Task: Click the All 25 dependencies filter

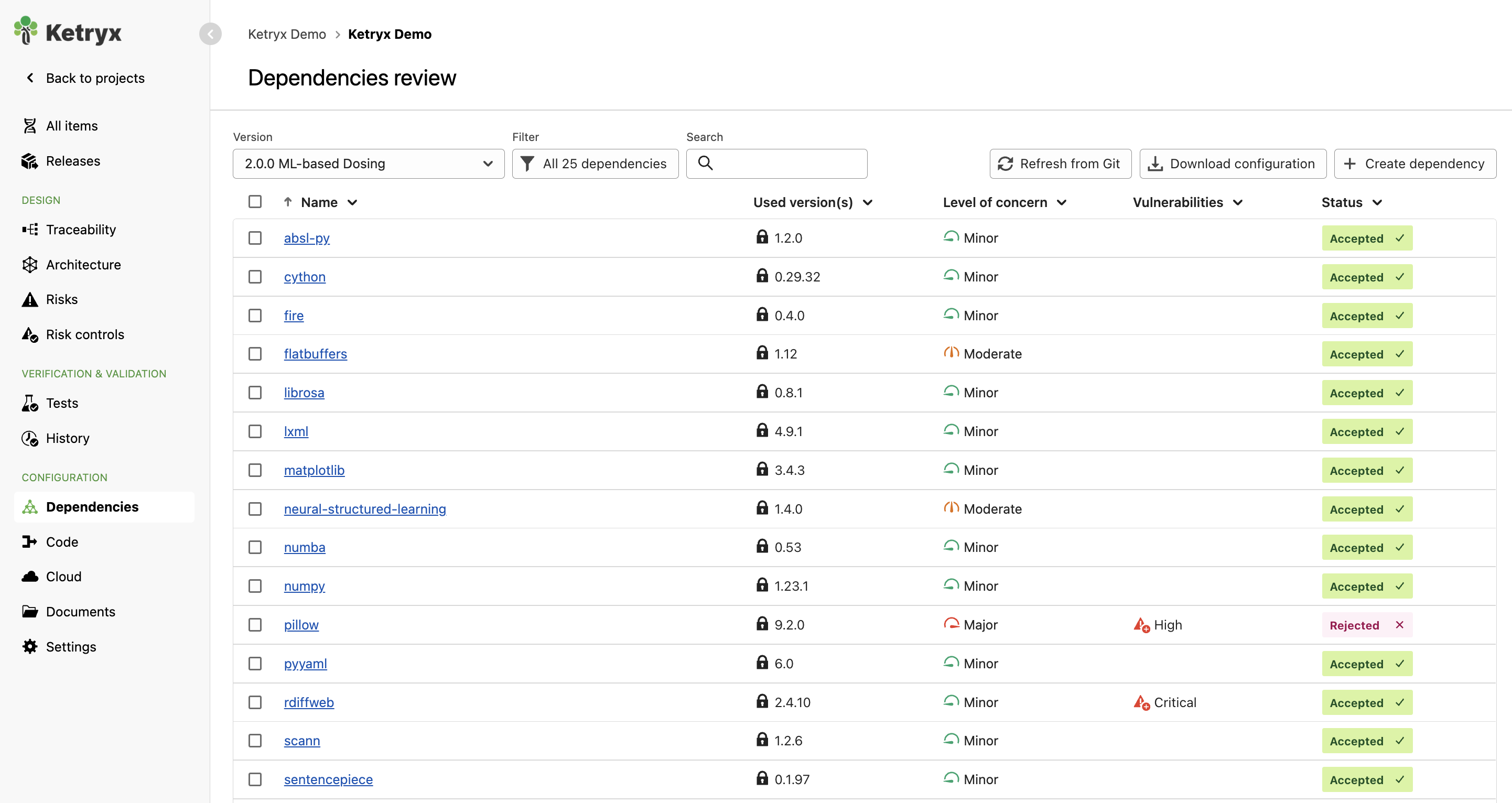Action: click(595, 164)
